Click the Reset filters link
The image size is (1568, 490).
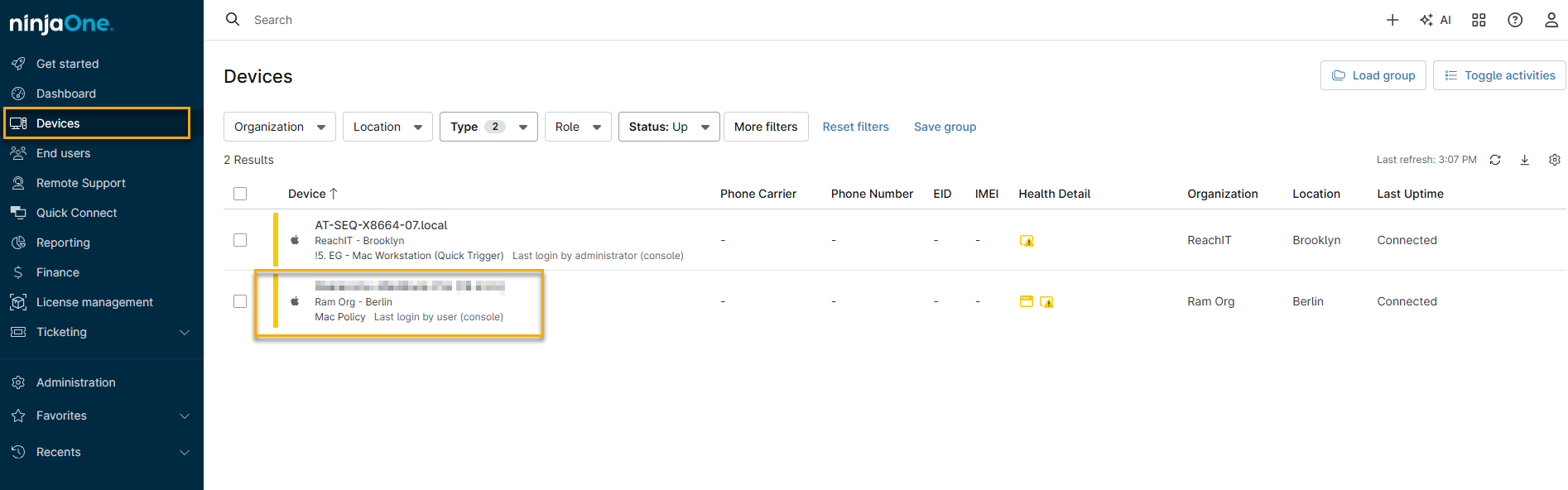(855, 127)
